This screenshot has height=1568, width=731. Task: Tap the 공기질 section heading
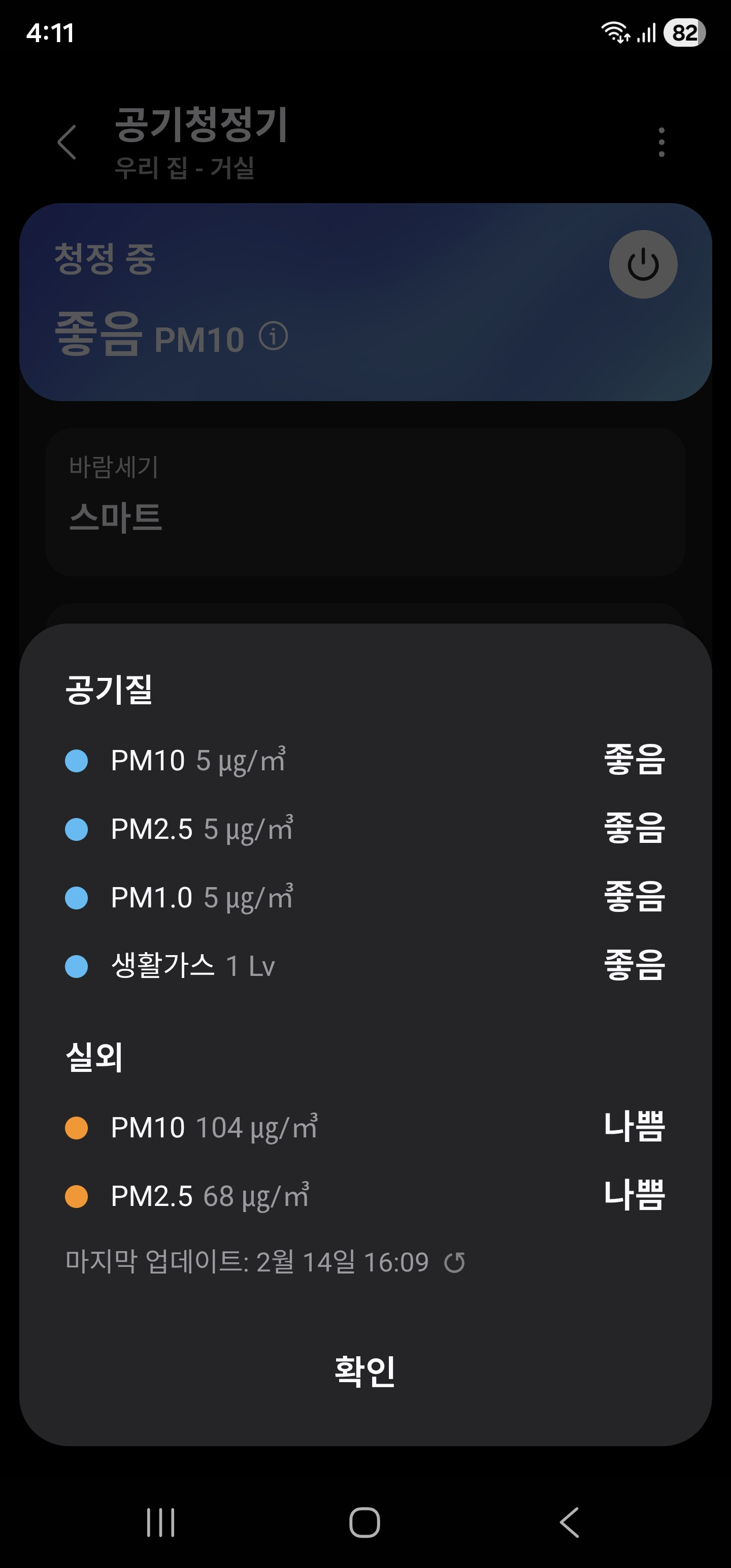[x=109, y=690]
